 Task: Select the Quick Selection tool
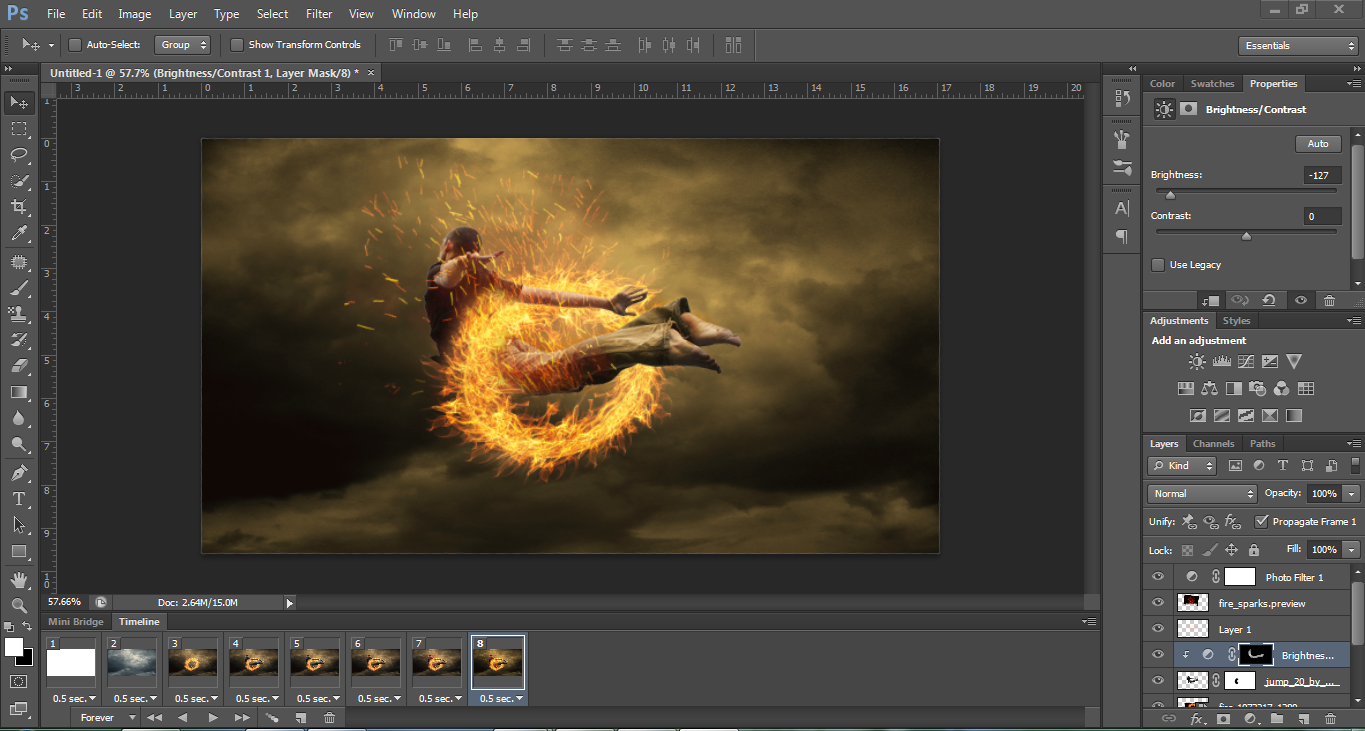pos(19,181)
